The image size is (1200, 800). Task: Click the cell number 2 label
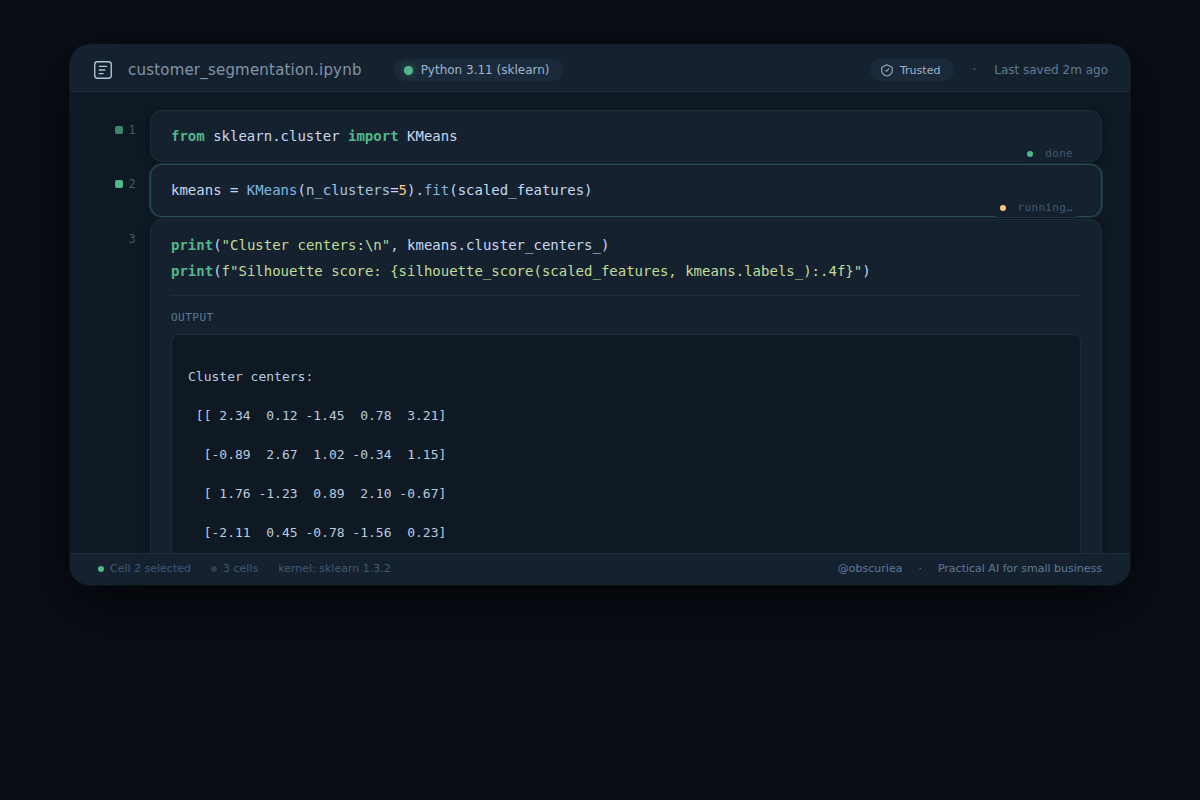[x=132, y=184]
